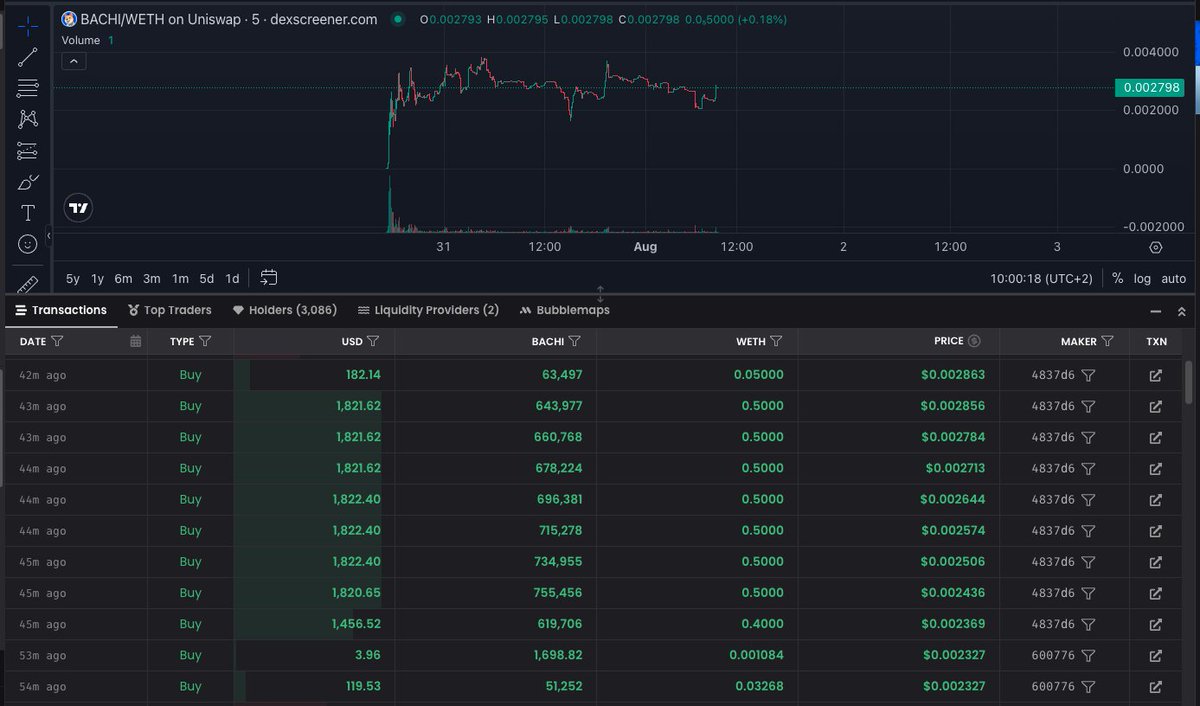Viewport: 1200px width, 706px height.
Task: Open transaction link for 1,456.52 USD buy
Action: (1156, 624)
